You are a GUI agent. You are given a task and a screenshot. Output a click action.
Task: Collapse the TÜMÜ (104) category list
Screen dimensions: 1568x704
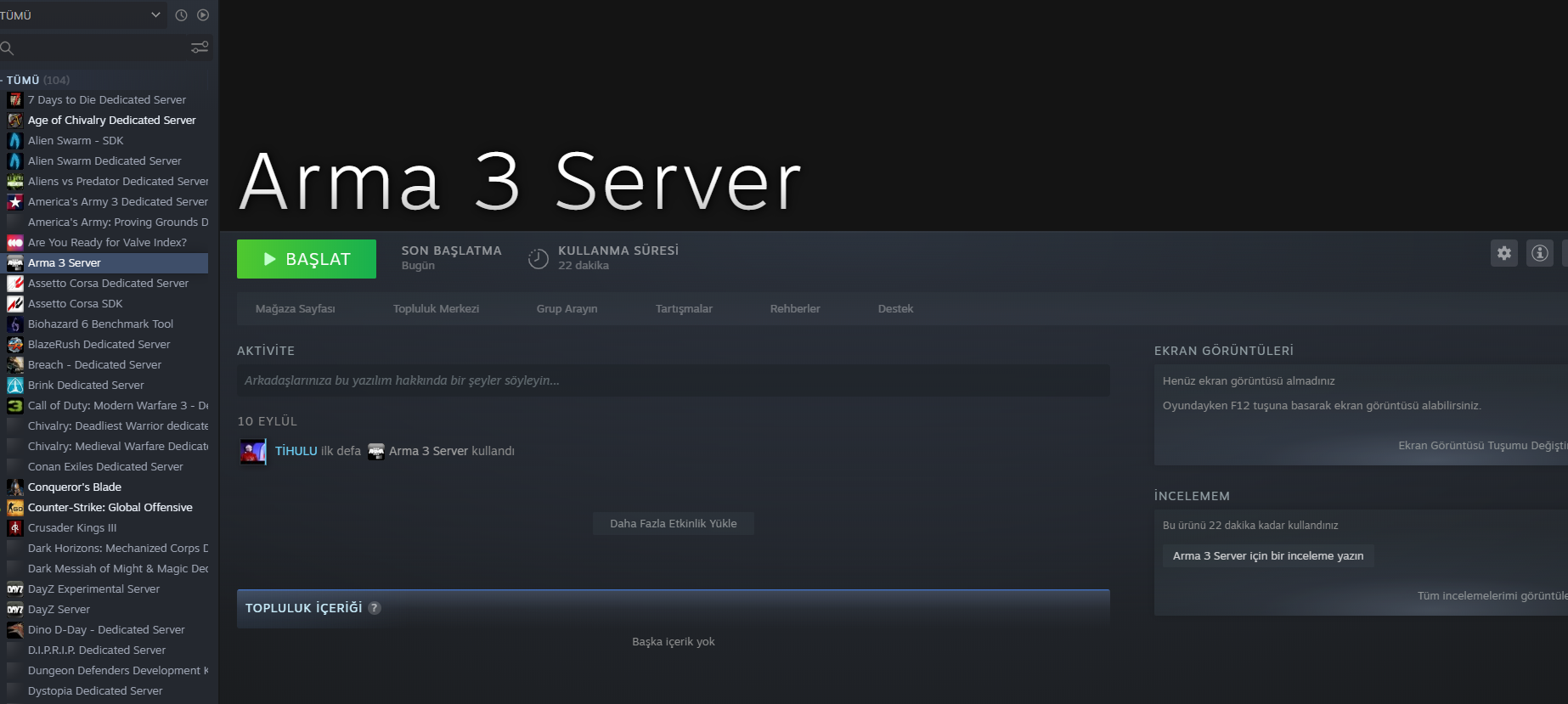(3, 80)
